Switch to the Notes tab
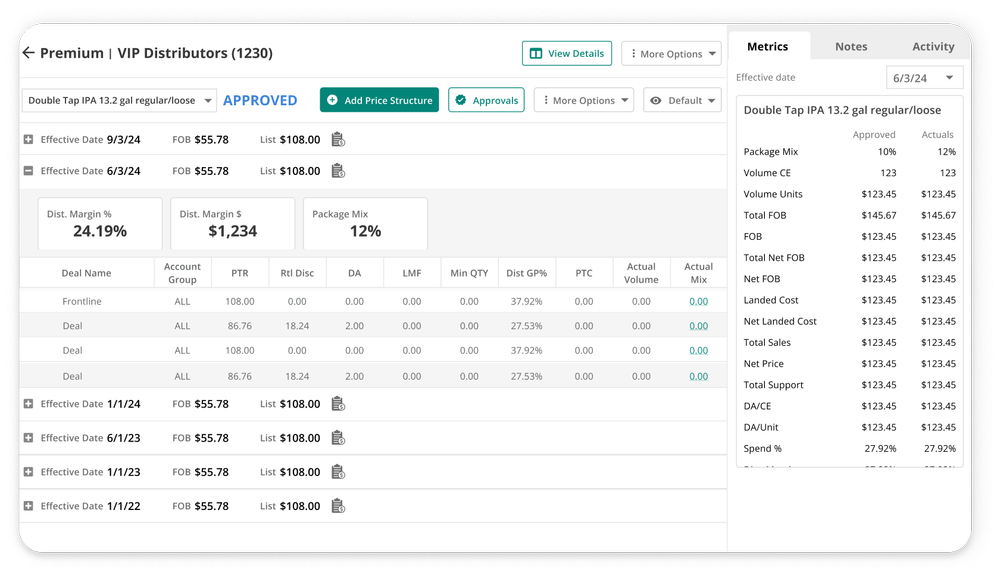1000x576 pixels. tap(851, 46)
